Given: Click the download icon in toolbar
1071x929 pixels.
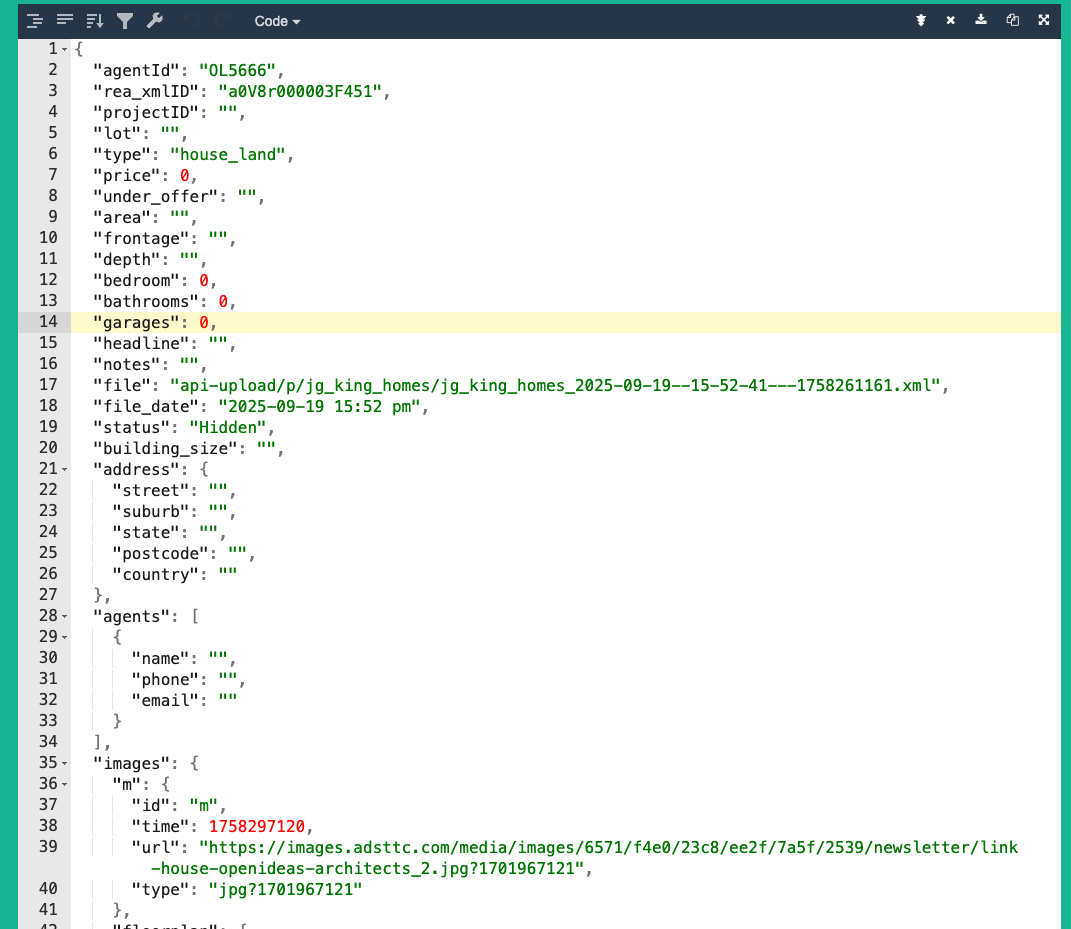Looking at the screenshot, I should click(x=981, y=20).
